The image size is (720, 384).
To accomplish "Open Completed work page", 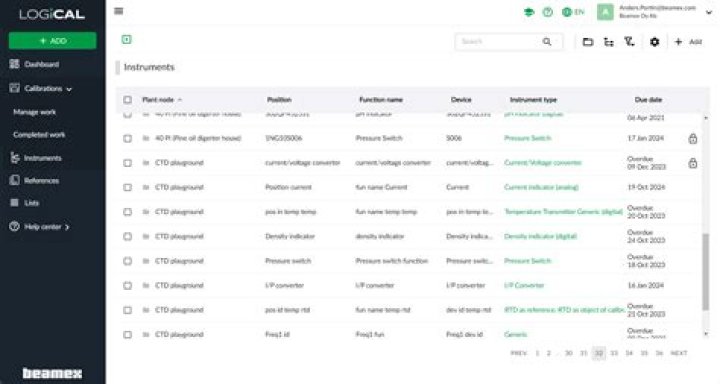I will pos(39,135).
